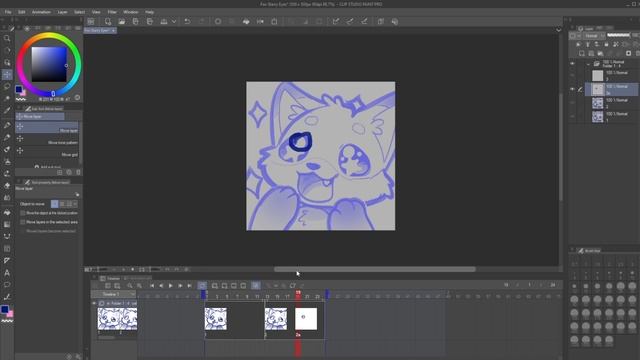Toggle visibility of layer 1
Screen dimensions: 640x360
572,117
